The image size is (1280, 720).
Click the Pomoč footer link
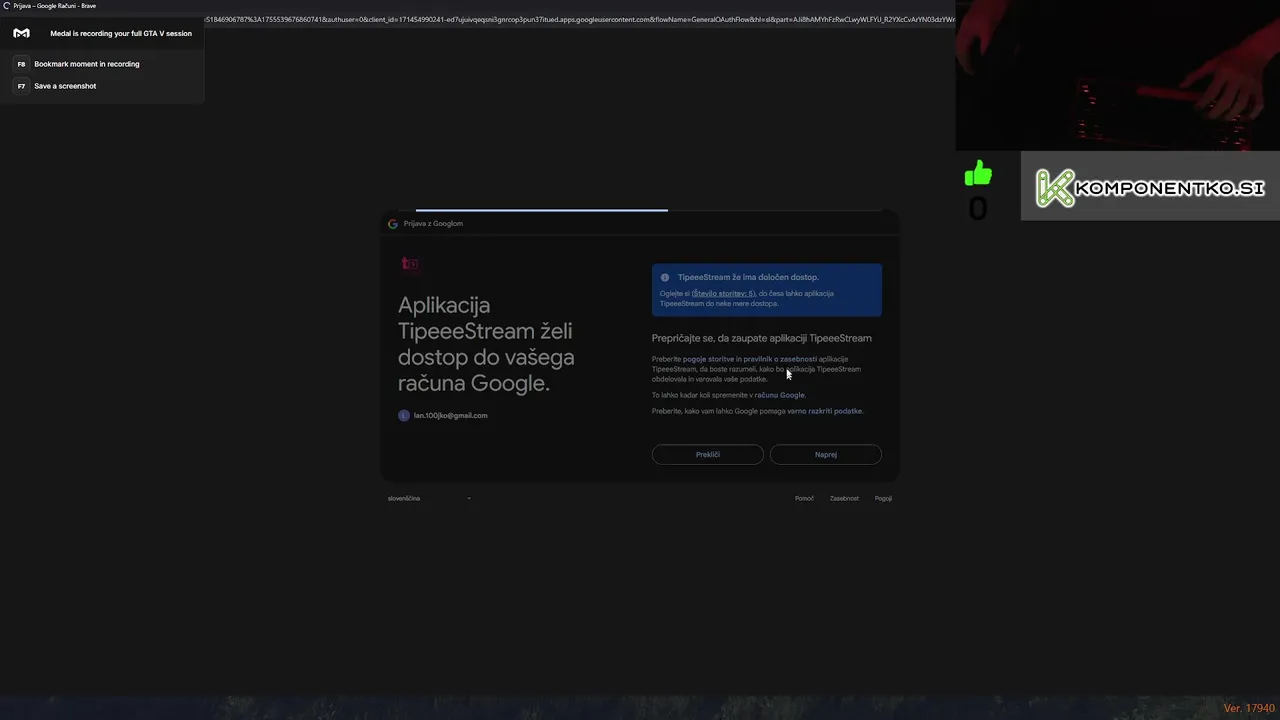point(804,498)
